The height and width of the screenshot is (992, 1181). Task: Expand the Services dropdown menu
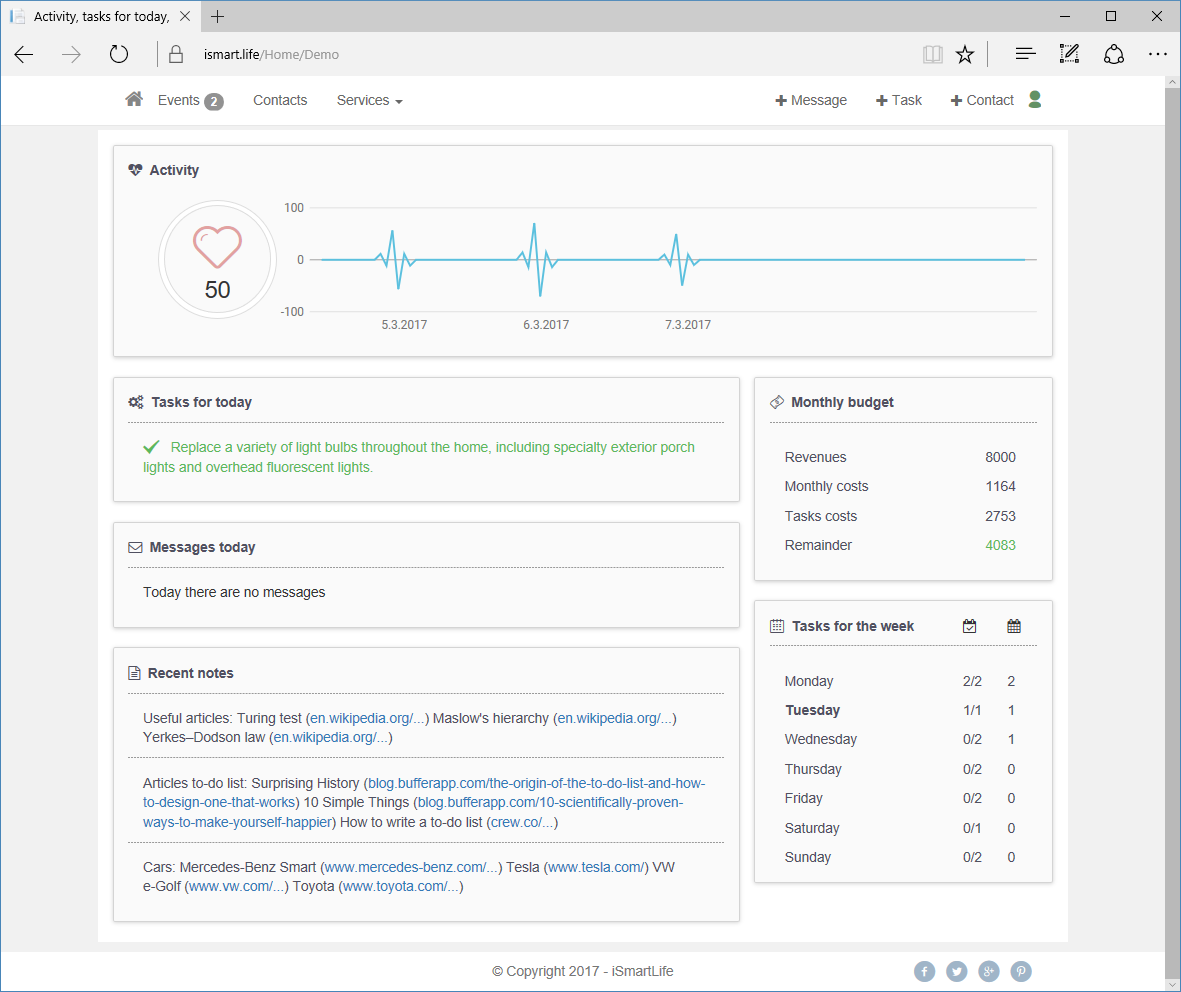pyautogui.click(x=370, y=100)
